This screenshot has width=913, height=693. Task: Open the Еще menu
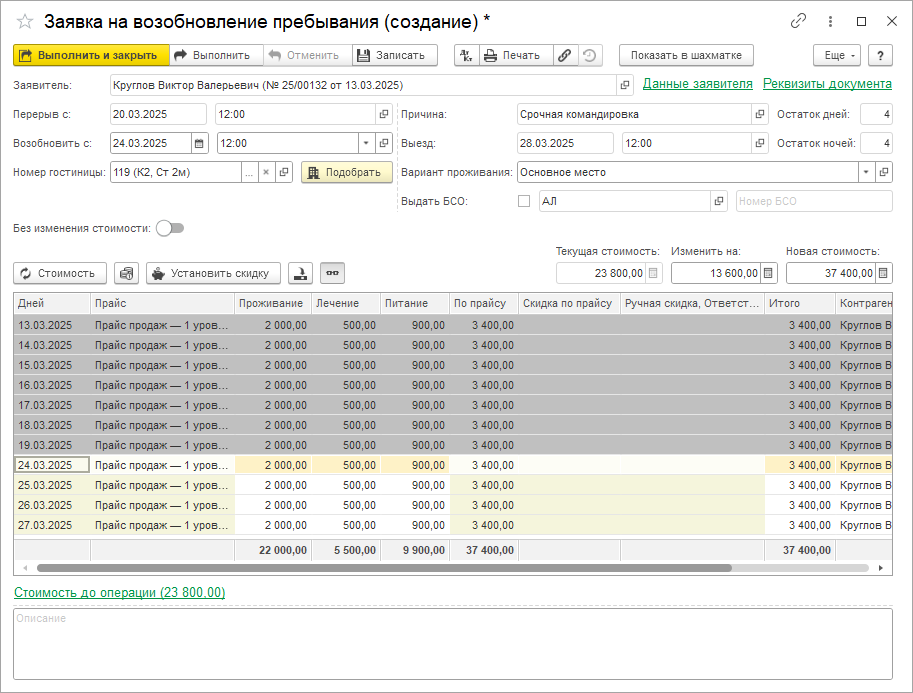(x=835, y=56)
